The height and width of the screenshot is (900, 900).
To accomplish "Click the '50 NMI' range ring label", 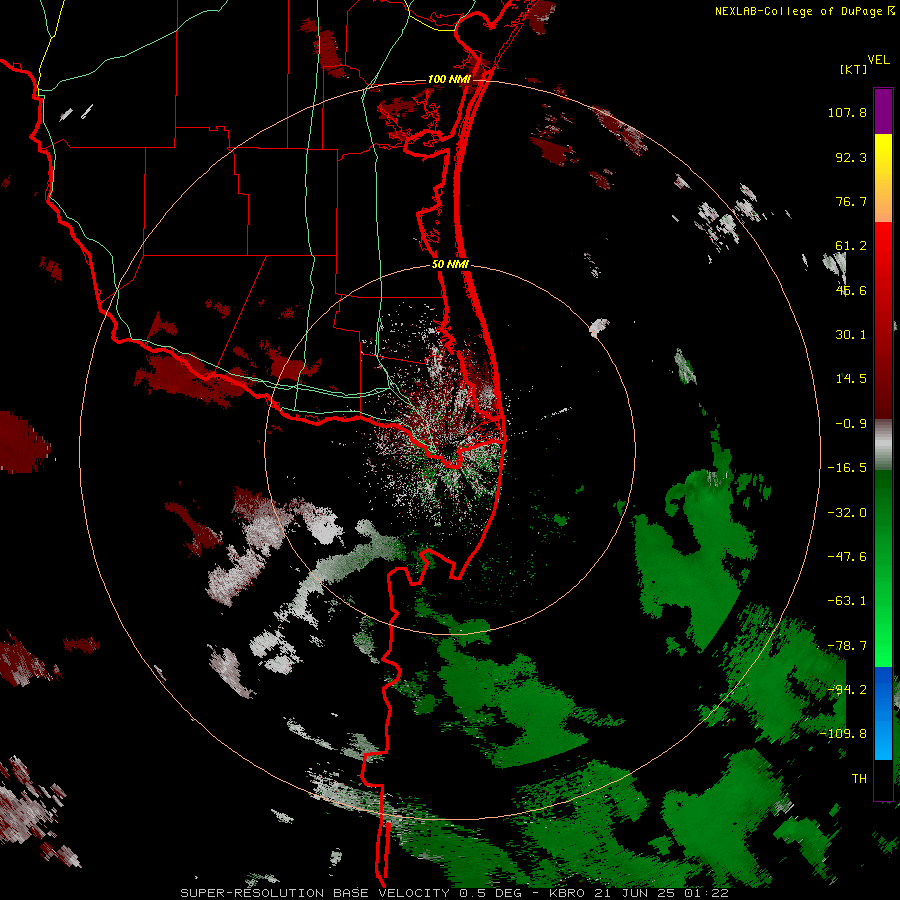I will [450, 265].
